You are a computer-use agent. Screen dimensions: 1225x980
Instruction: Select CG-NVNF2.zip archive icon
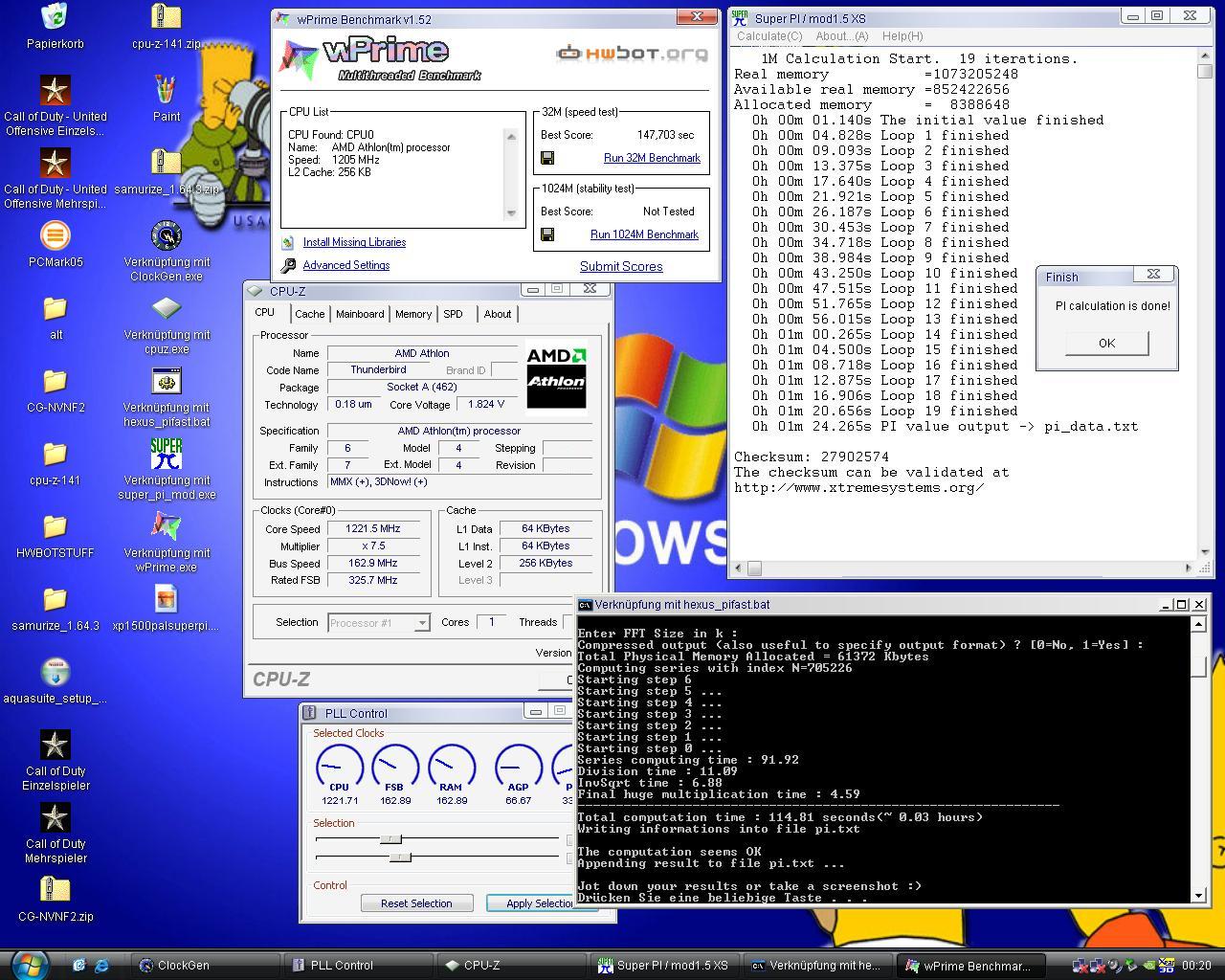(x=55, y=890)
